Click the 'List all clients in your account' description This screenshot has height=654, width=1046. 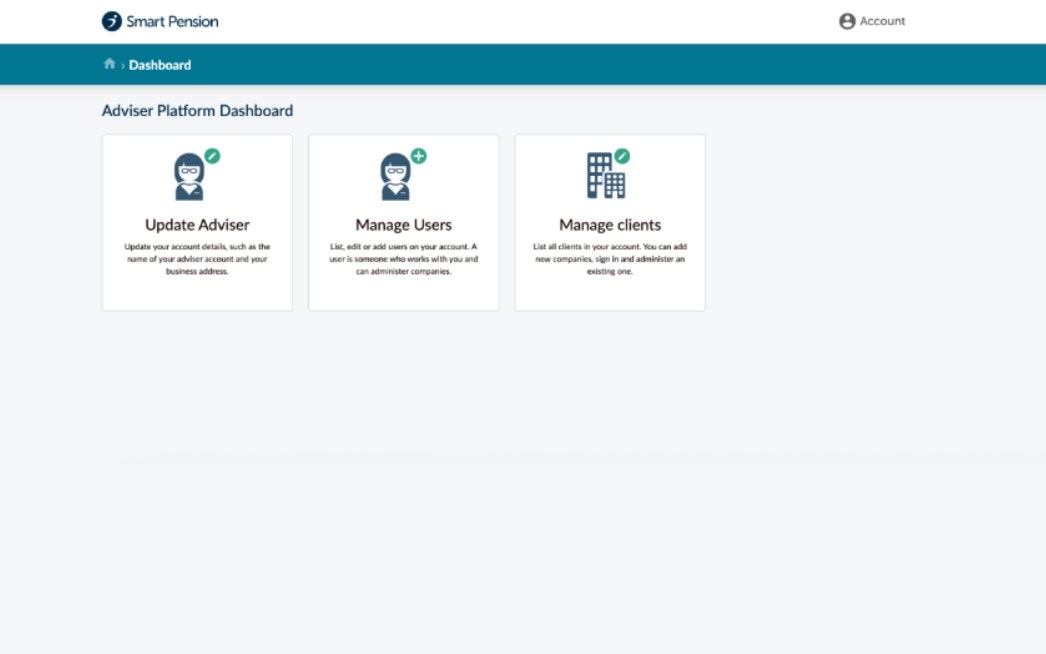[x=610, y=259]
